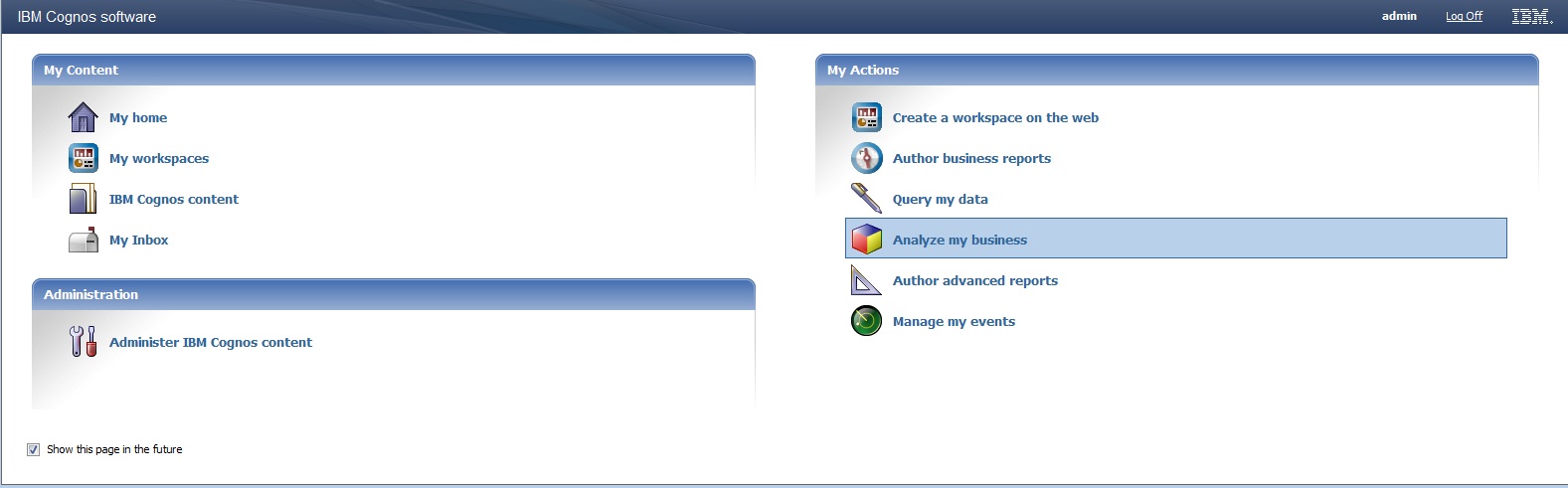Select the Analyze my business link
1568x488 pixels.
(959, 240)
